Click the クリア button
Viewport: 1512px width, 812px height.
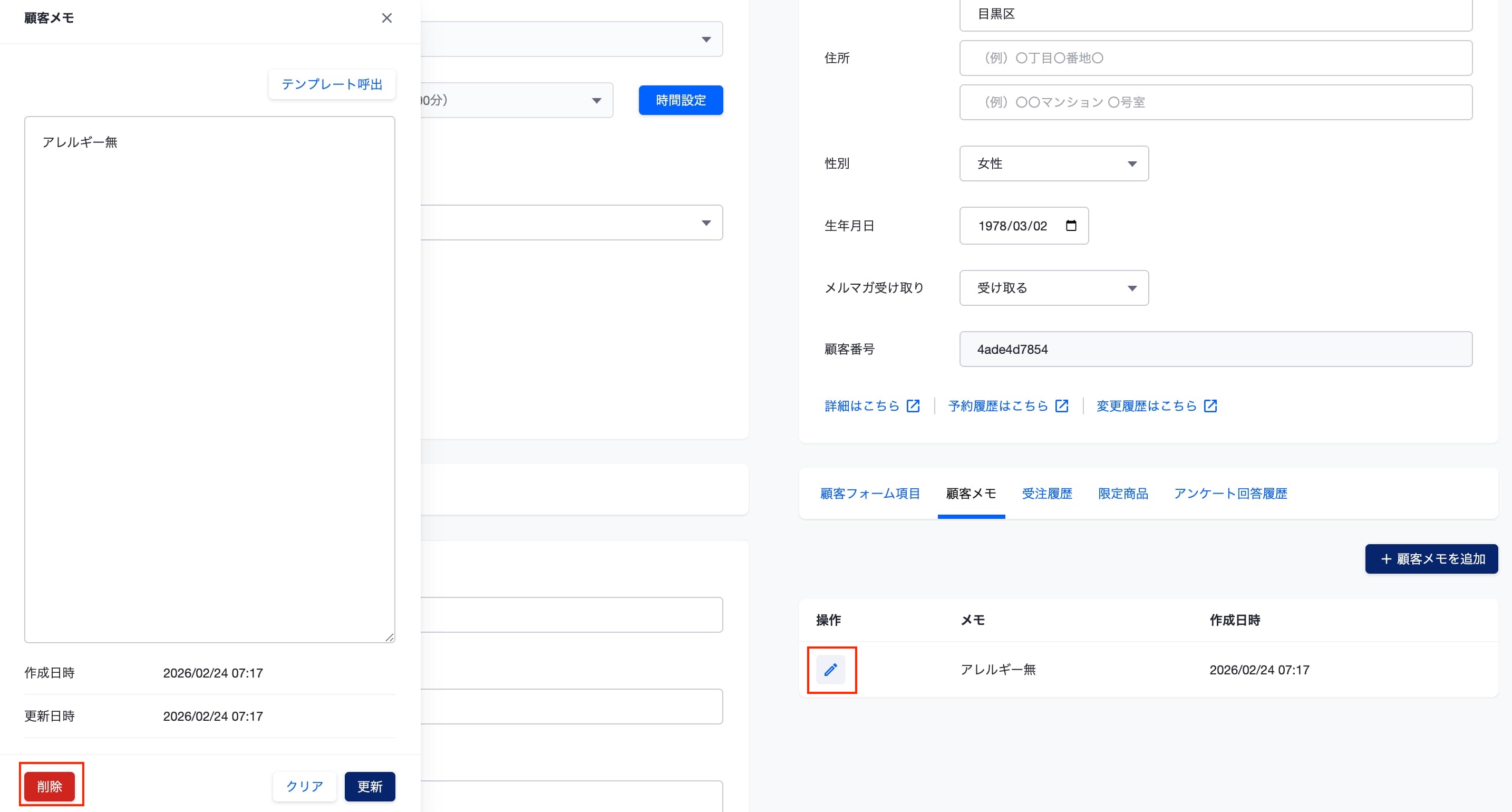305,786
